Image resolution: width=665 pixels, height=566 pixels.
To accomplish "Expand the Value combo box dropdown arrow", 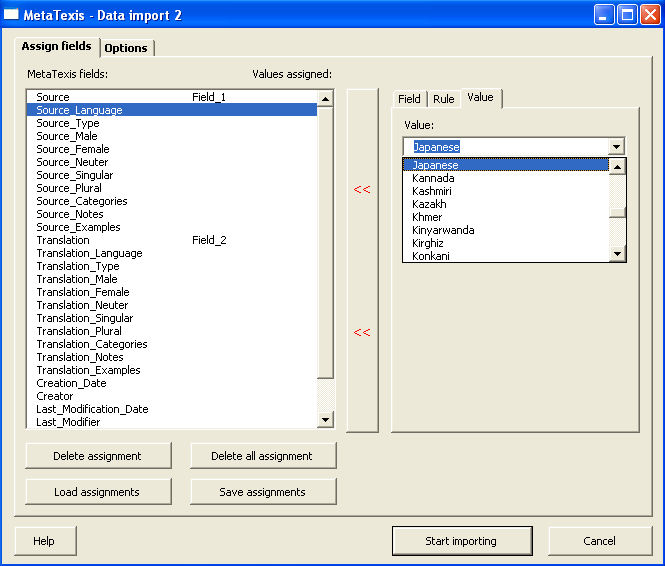I will tap(616, 147).
